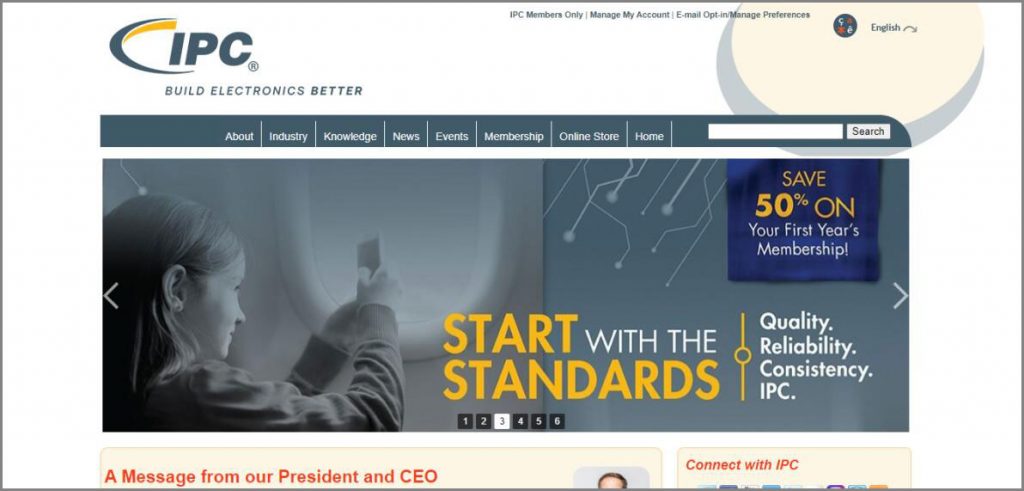Show carousel slide 6
This screenshot has height=491, width=1024.
coord(556,421)
